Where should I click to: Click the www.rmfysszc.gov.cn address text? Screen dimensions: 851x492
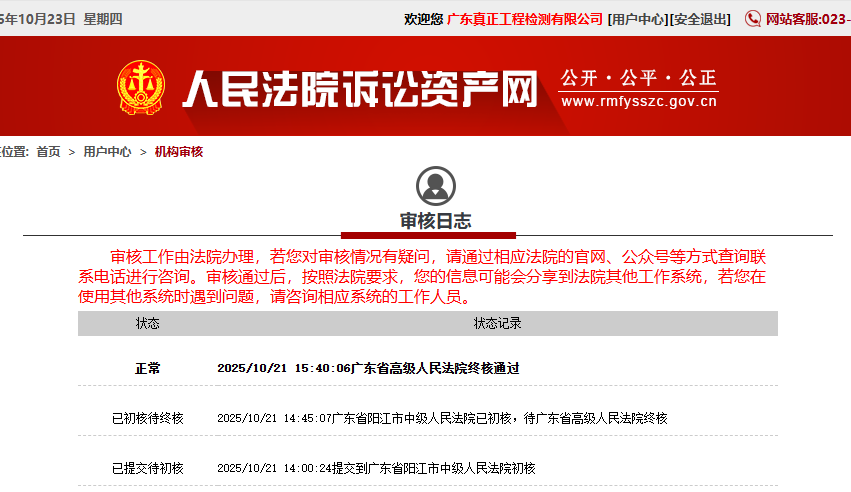[639, 101]
